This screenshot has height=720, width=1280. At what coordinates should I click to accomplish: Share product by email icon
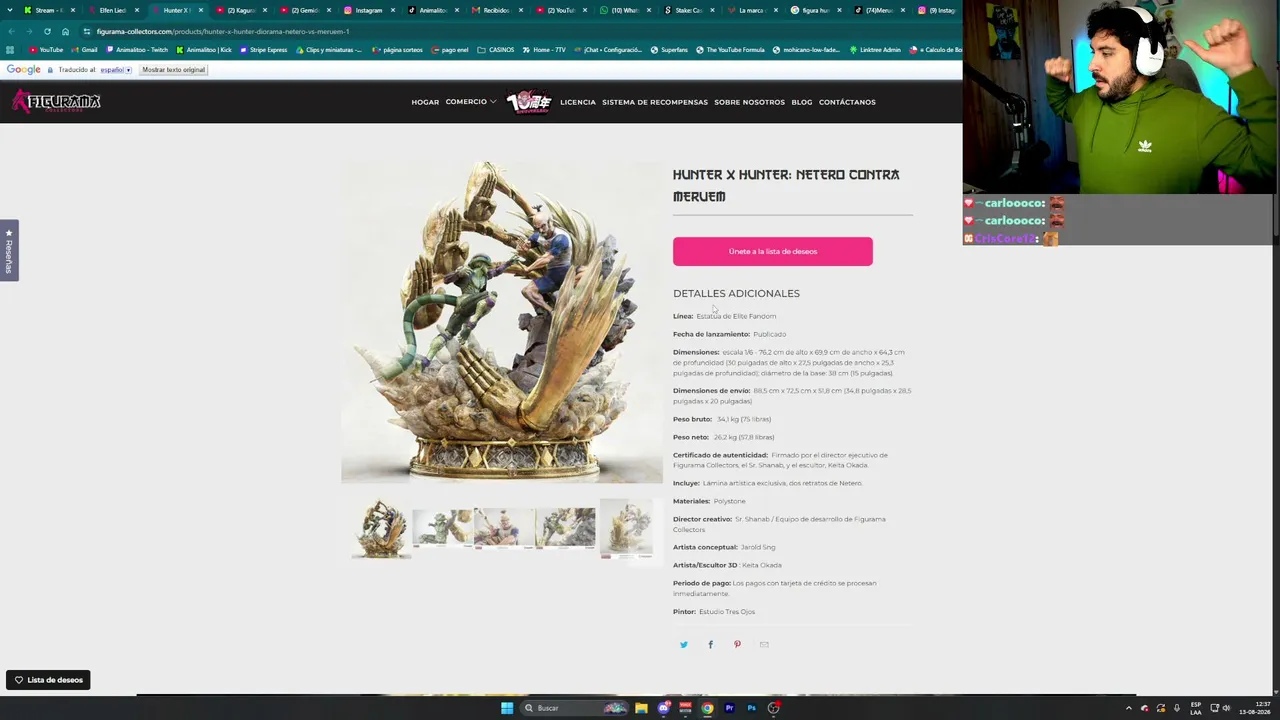tap(764, 645)
